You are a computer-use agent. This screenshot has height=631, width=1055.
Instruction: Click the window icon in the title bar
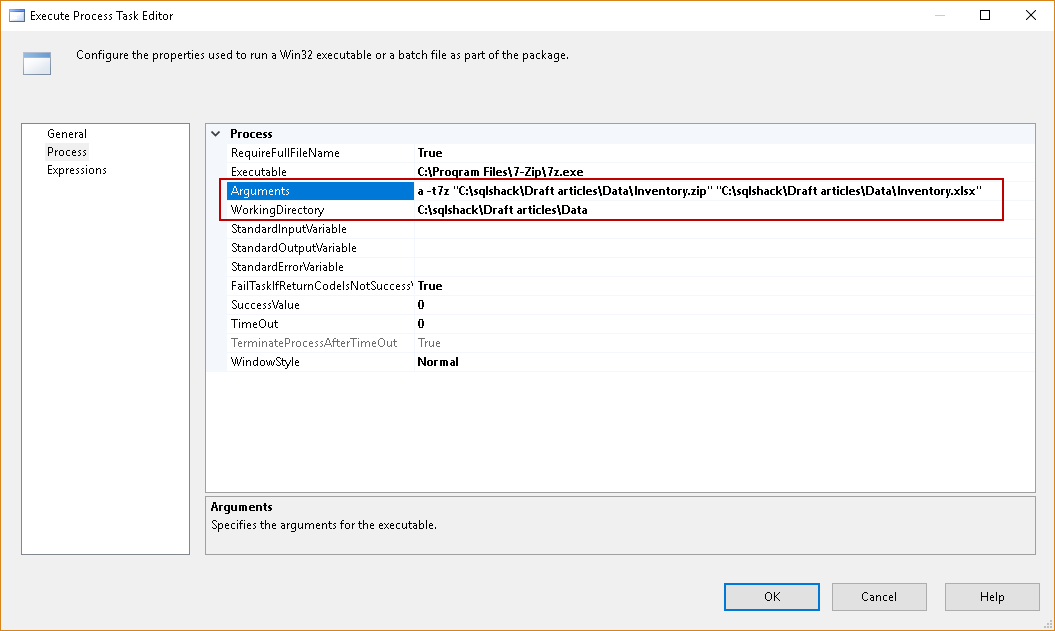point(16,16)
